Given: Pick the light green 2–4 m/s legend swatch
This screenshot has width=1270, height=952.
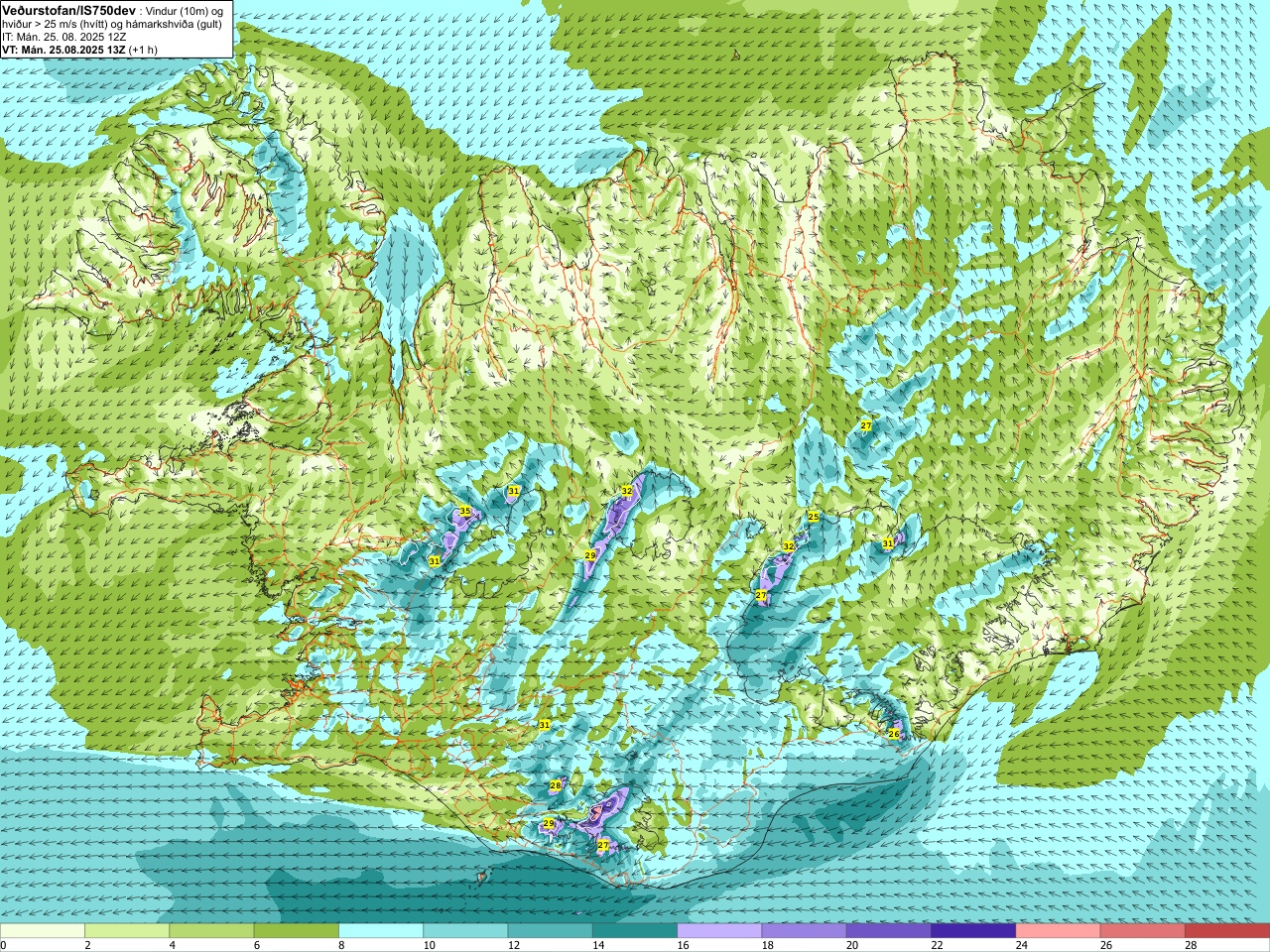Looking at the screenshot, I should [x=127, y=931].
